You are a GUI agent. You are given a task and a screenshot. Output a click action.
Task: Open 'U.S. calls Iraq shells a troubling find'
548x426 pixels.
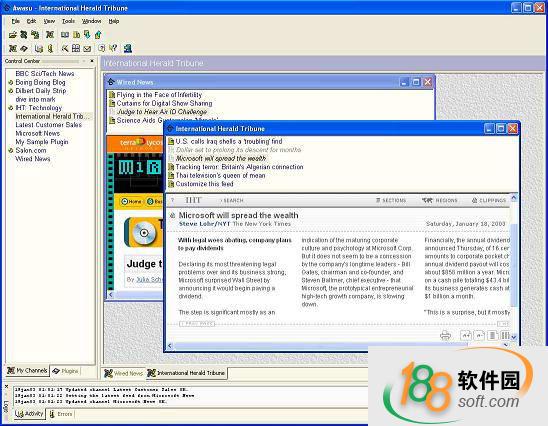point(229,142)
